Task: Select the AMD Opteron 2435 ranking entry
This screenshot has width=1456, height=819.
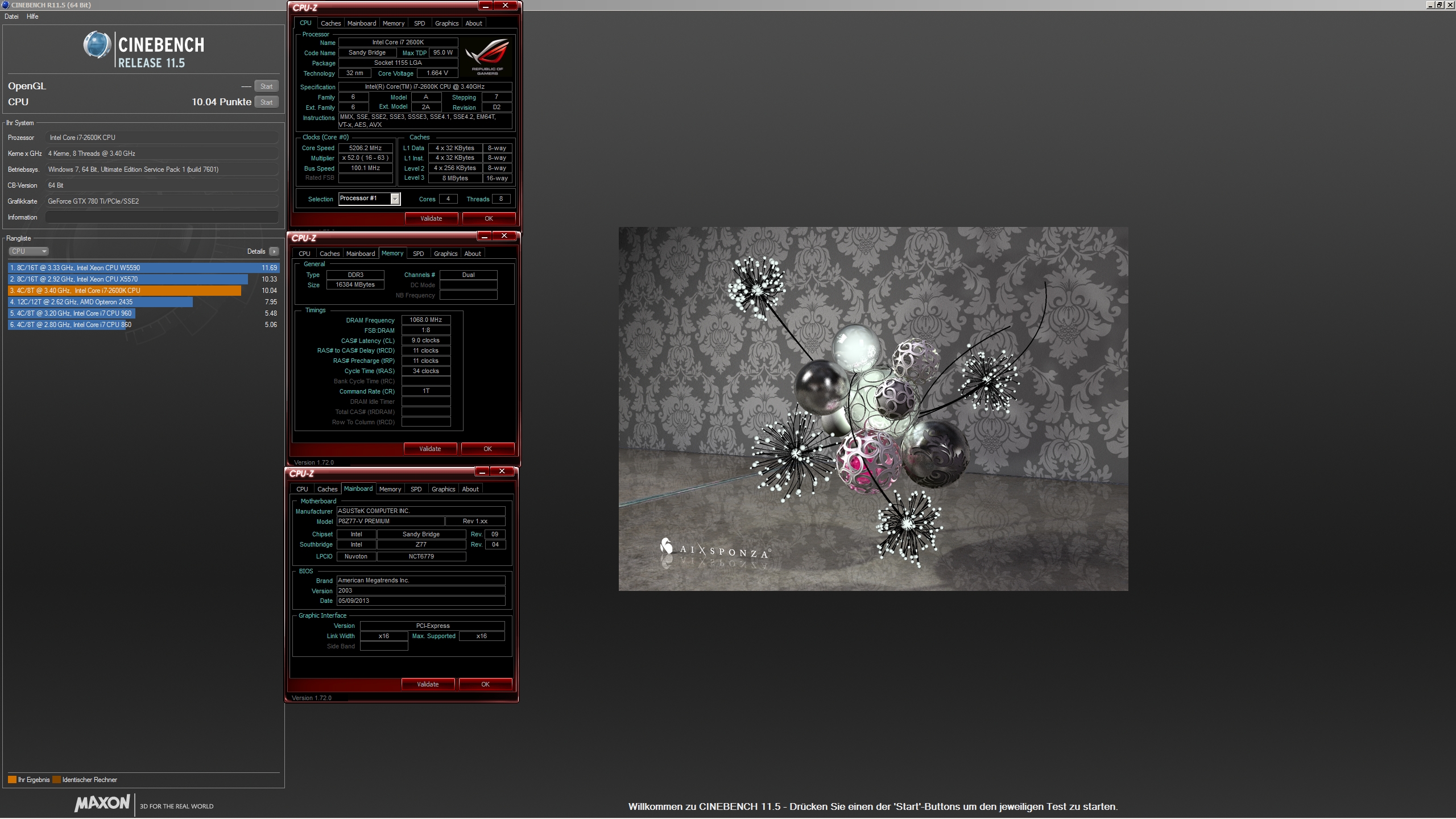Action: pos(143,302)
